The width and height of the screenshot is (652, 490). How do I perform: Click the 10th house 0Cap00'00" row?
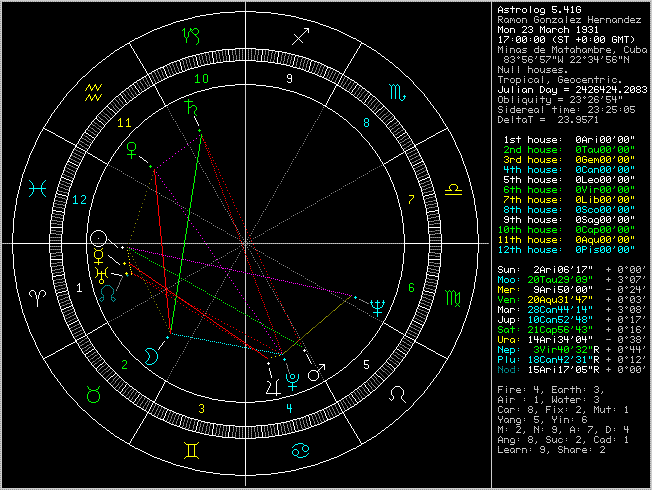pyautogui.click(x=566, y=230)
